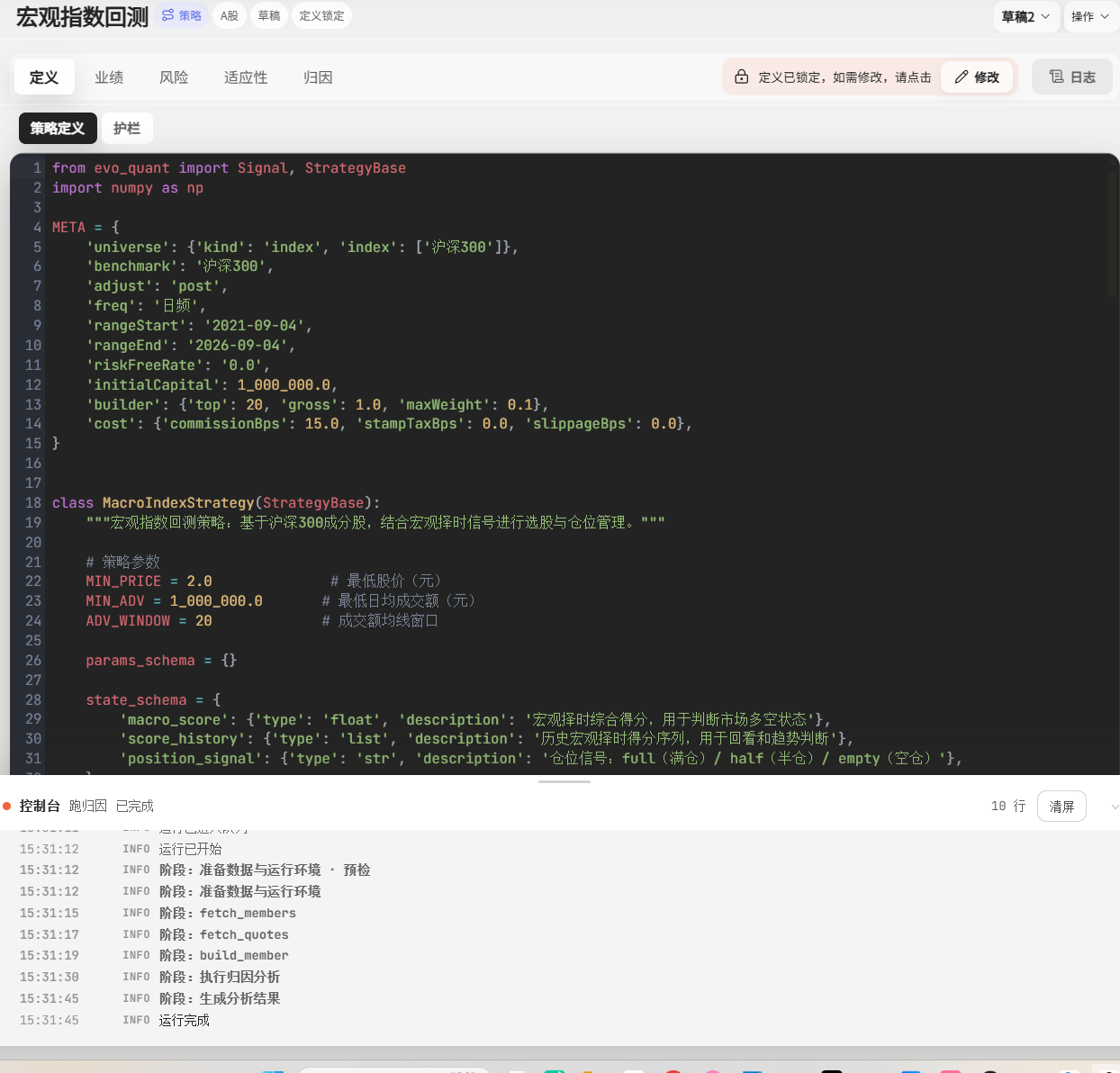Screen dimensions: 1120x1073
Task: Select the 策略定义 sub-tab
Action: coord(58,128)
